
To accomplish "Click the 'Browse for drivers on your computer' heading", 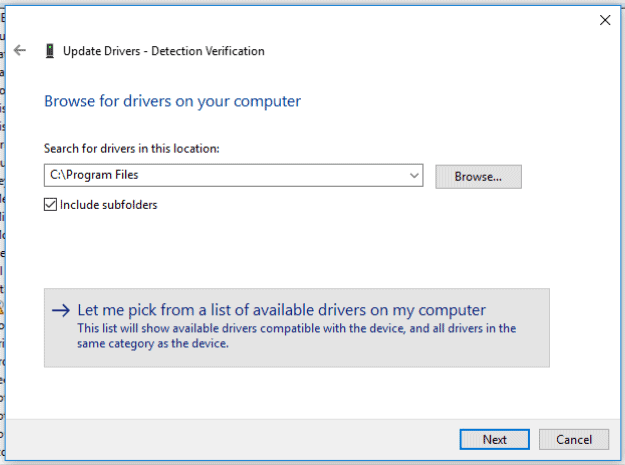I will [x=172, y=101].
